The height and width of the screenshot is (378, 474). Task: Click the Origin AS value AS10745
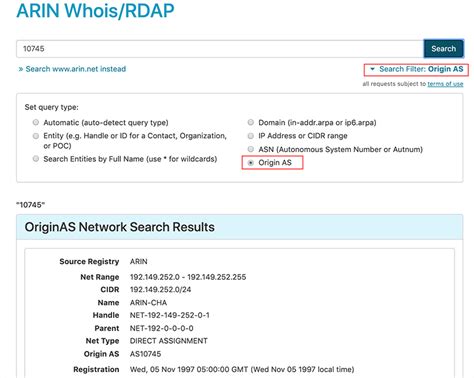click(x=145, y=354)
